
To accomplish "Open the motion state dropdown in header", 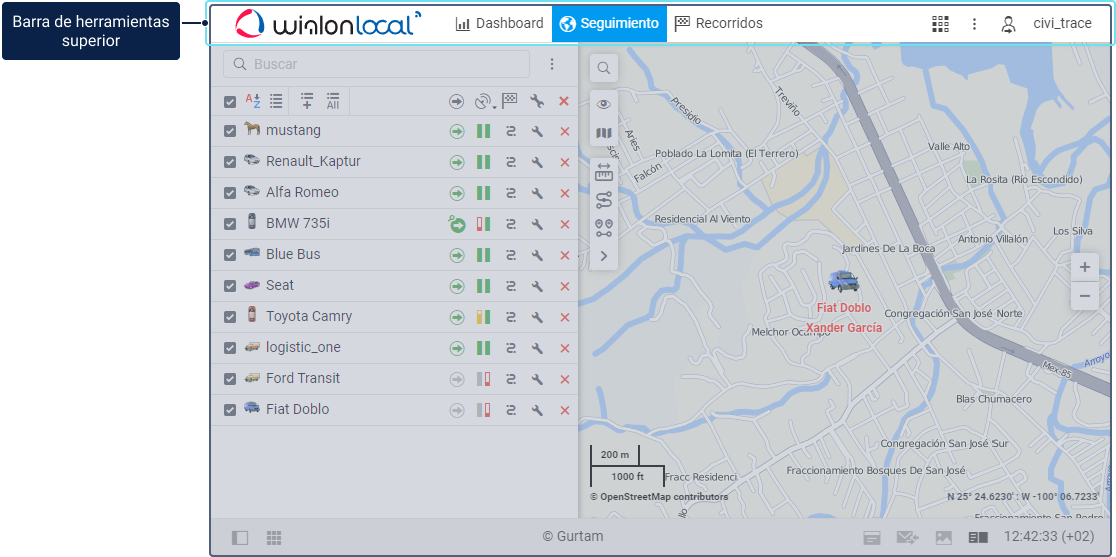I will [485, 102].
